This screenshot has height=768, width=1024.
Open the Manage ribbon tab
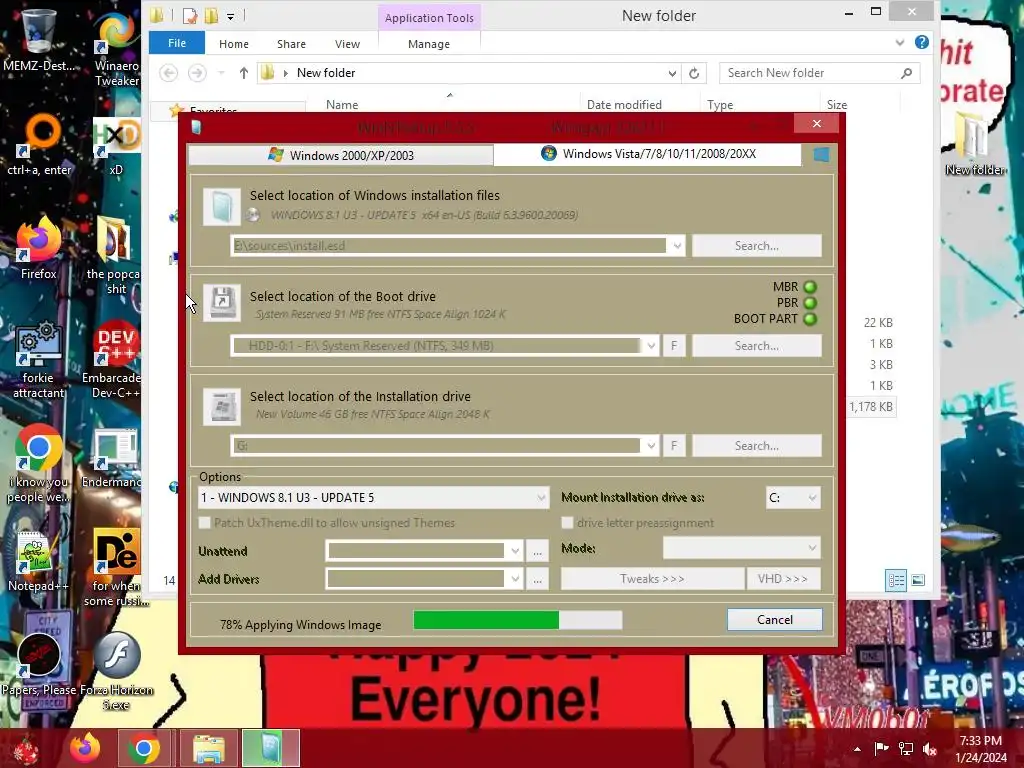point(428,44)
